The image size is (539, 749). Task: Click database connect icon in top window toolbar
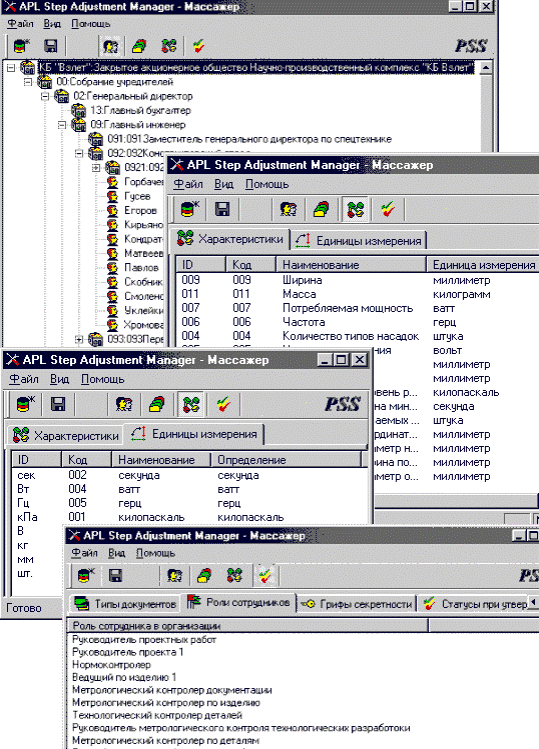(21, 46)
